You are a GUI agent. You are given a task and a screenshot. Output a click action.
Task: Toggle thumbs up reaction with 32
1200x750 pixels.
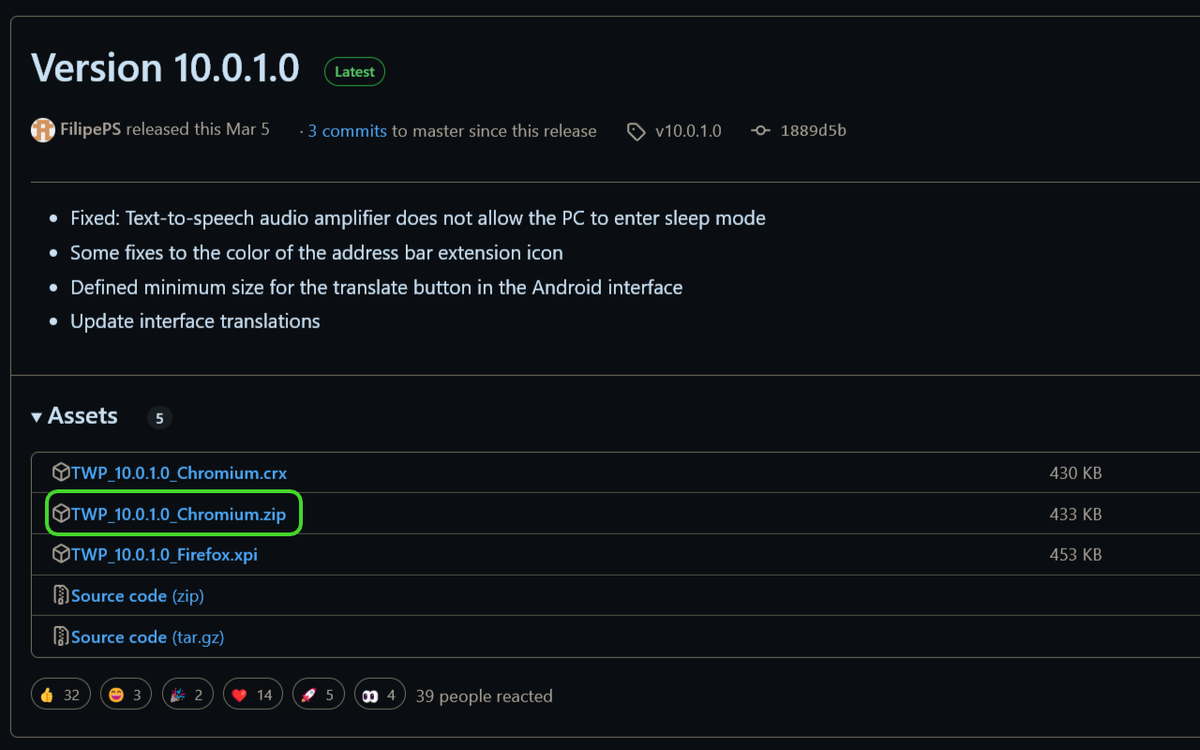click(61, 695)
